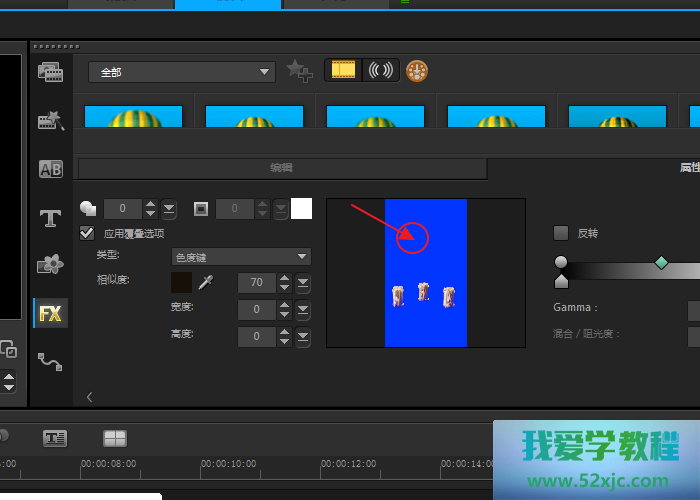Click the add to favorites star icon
The height and width of the screenshot is (500, 700).
click(298, 70)
